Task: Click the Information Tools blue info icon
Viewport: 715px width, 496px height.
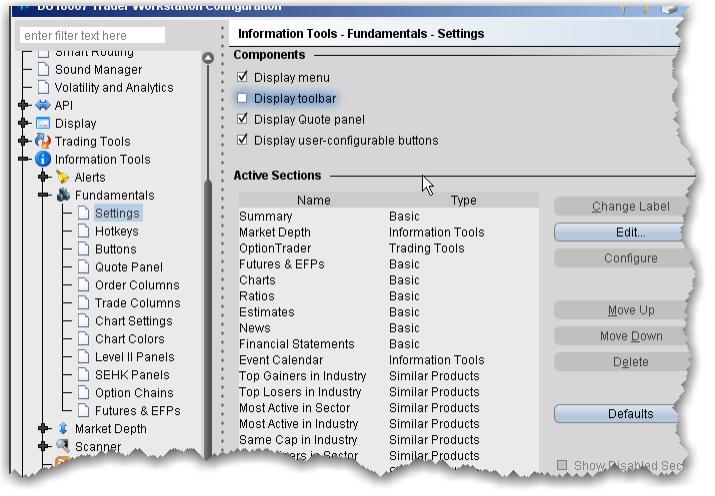Action: pyautogui.click(x=43, y=160)
